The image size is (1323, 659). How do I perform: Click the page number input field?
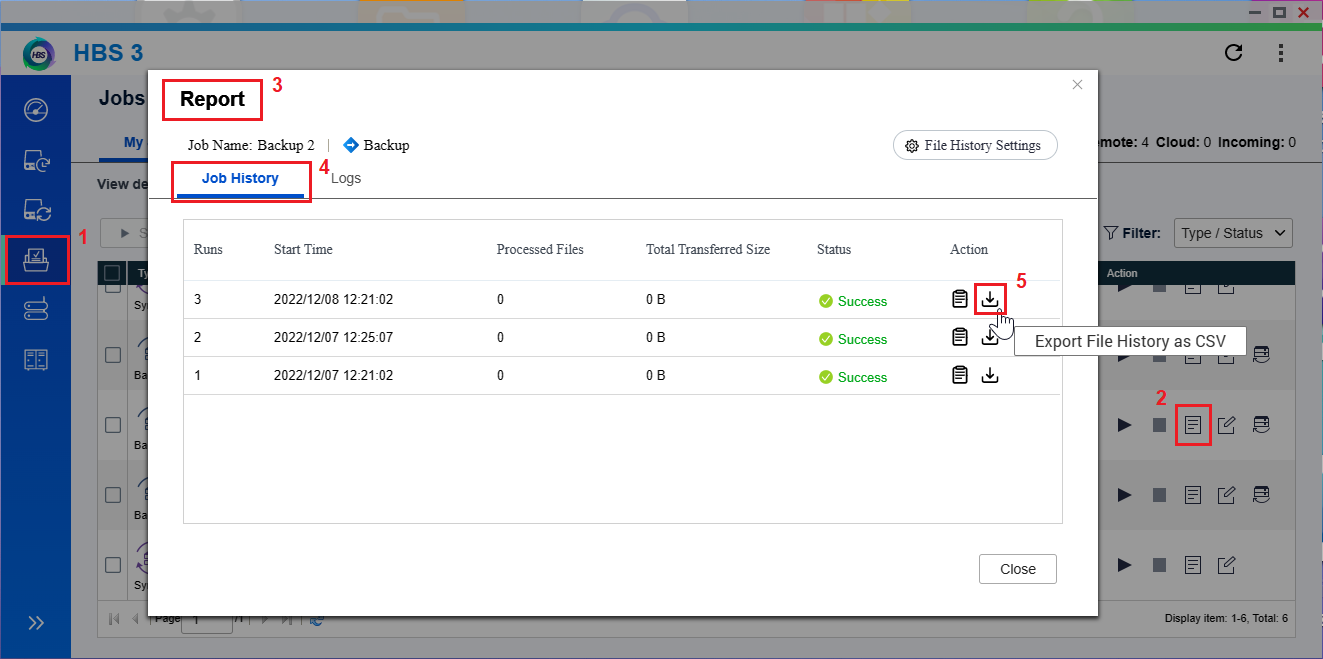pos(210,619)
